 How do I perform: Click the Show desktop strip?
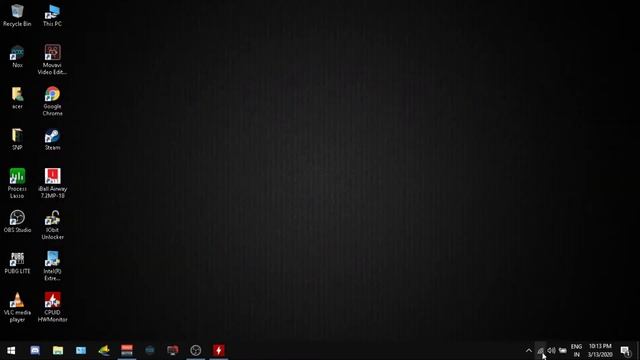click(x=638, y=350)
